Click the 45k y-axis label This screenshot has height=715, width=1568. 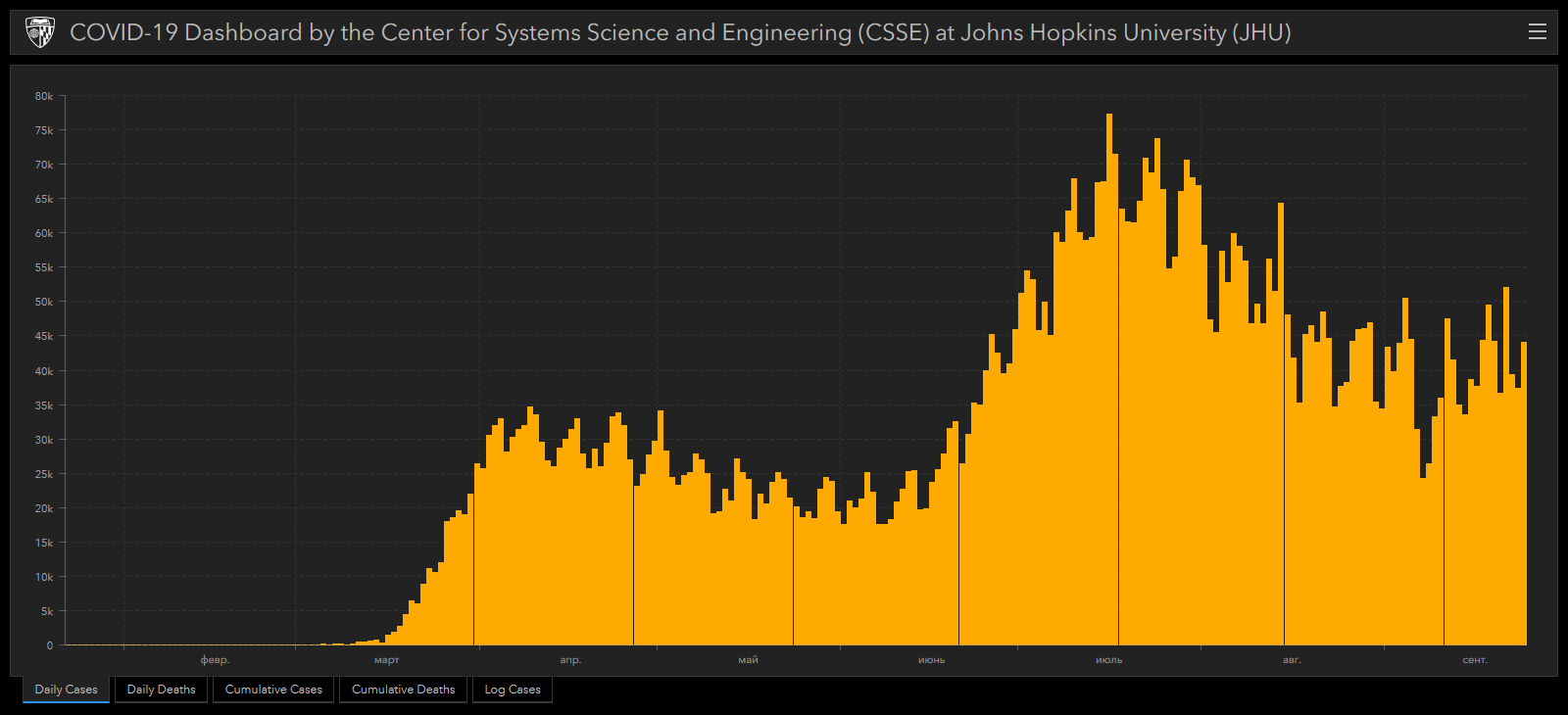click(x=44, y=336)
